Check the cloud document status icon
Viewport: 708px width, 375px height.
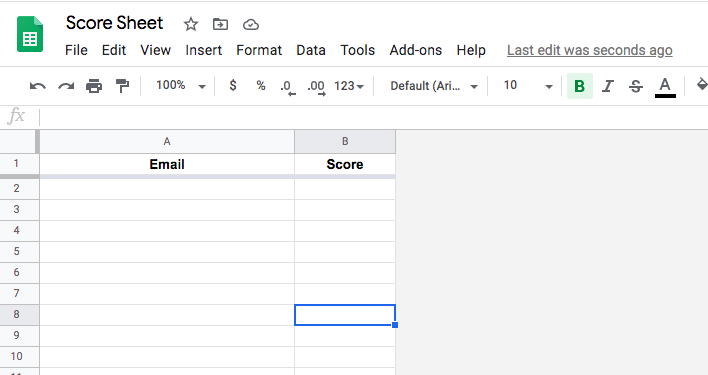[x=251, y=24]
